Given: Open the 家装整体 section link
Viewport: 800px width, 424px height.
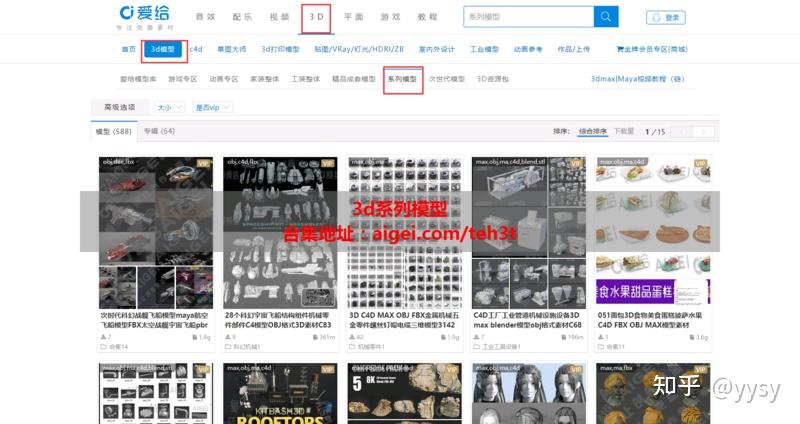Looking at the screenshot, I should 265,79.
